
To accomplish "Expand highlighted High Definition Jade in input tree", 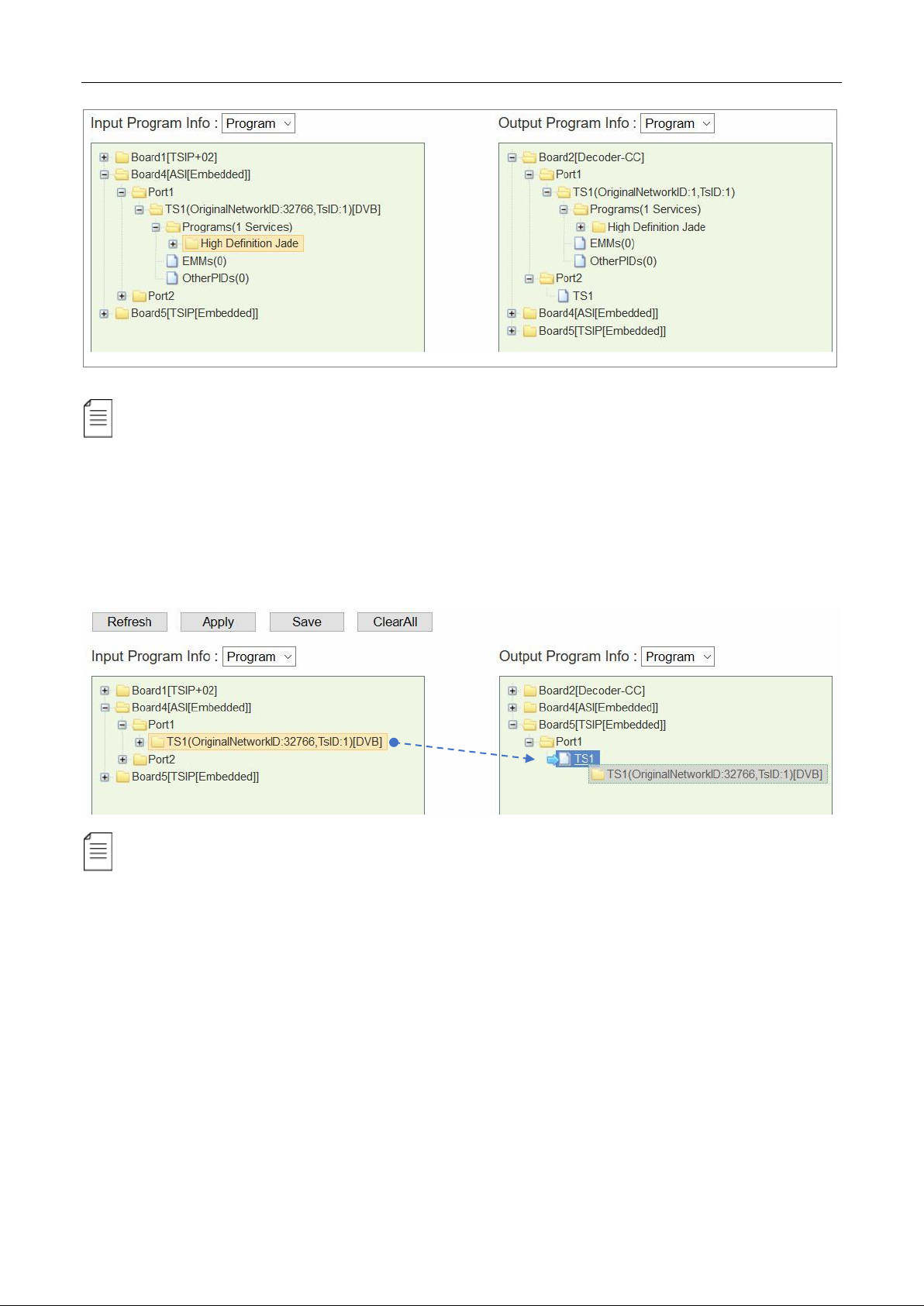I will click(173, 243).
